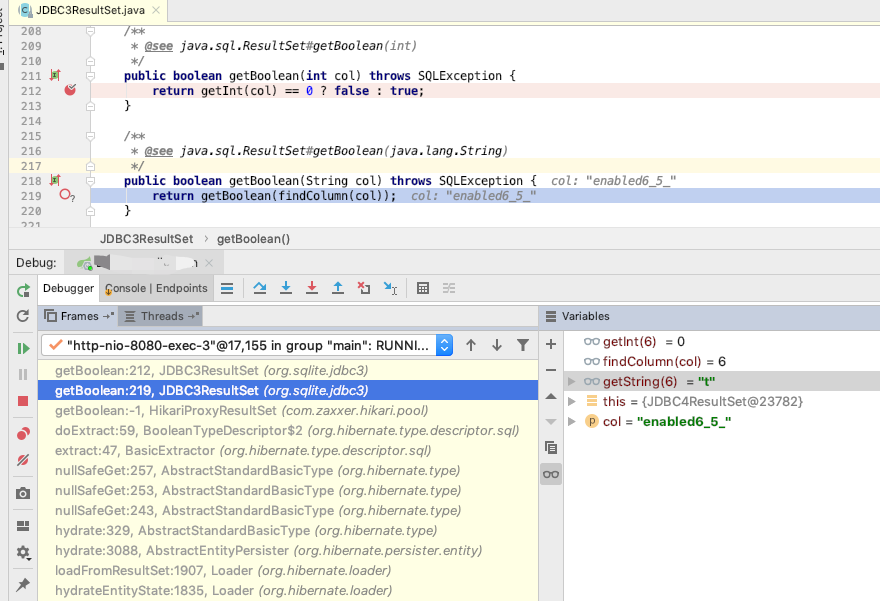This screenshot has width=880, height=601.
Task: Open the http-nio-8080-exec-3 thread dropdown
Action: (x=246, y=345)
